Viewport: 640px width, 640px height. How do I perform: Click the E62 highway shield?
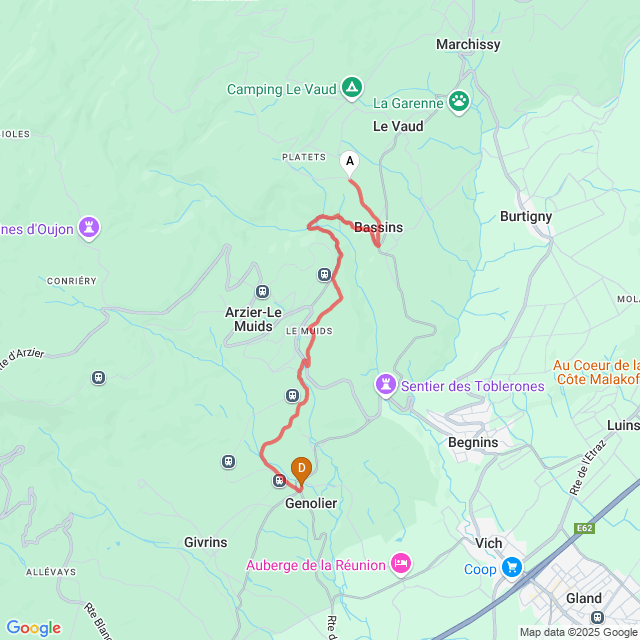tap(584, 528)
